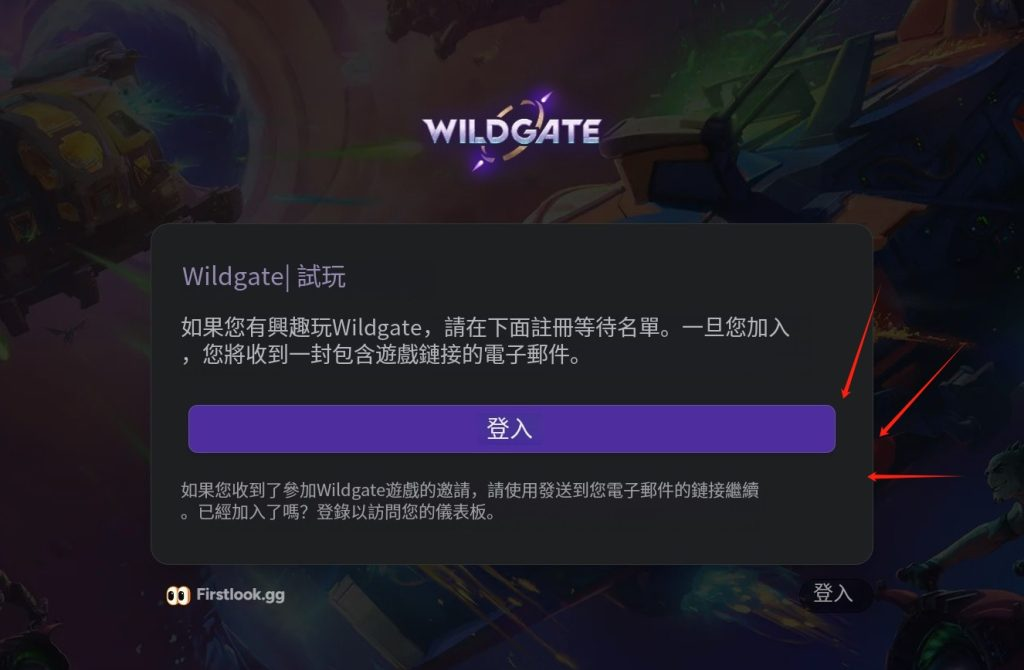Click the waitlist paragraph starting 如果您有興趣
Screen dimensions: 1024x670
pos(485,340)
